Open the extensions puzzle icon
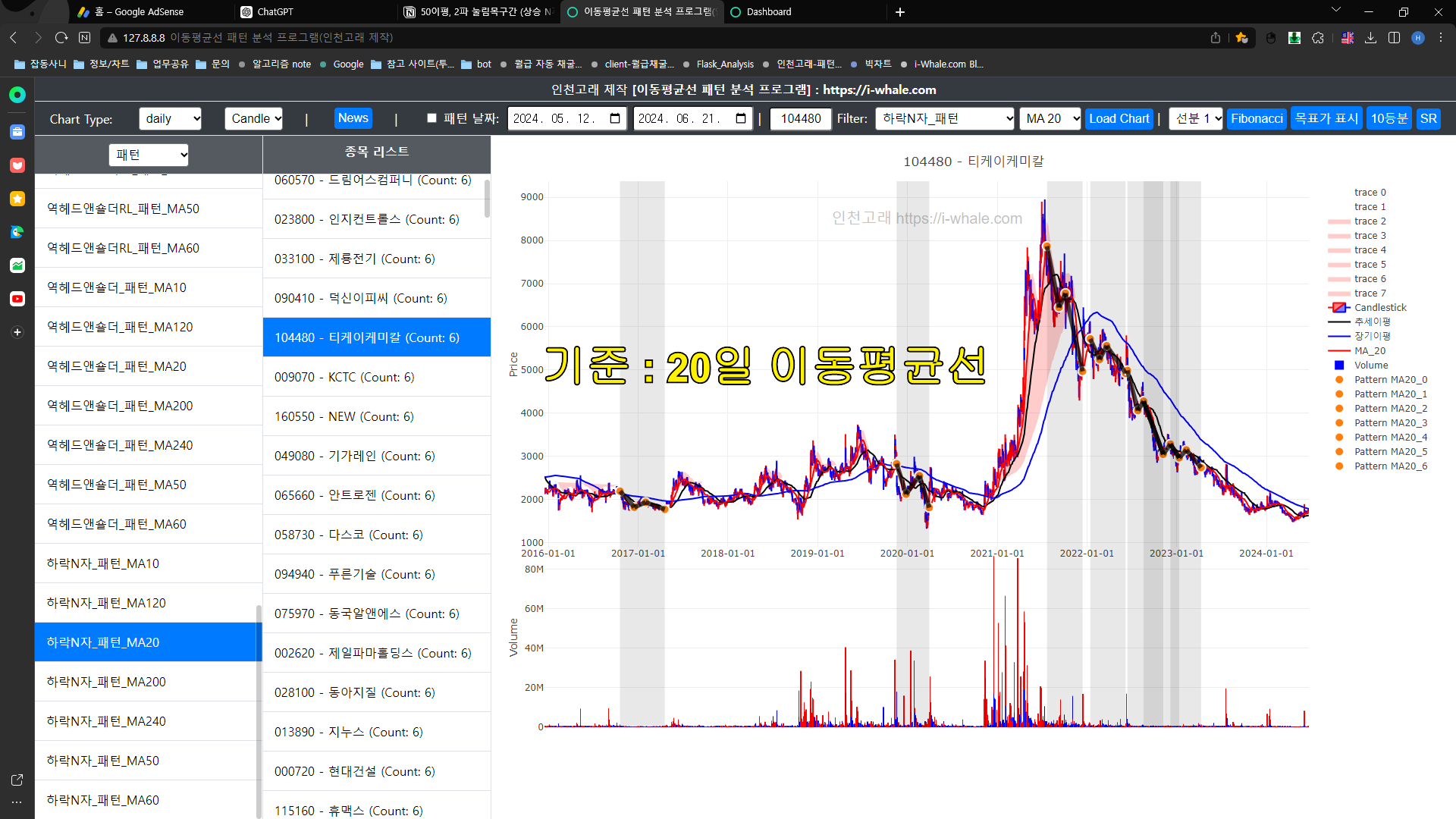The width and height of the screenshot is (1456, 819). pyautogui.click(x=1318, y=38)
